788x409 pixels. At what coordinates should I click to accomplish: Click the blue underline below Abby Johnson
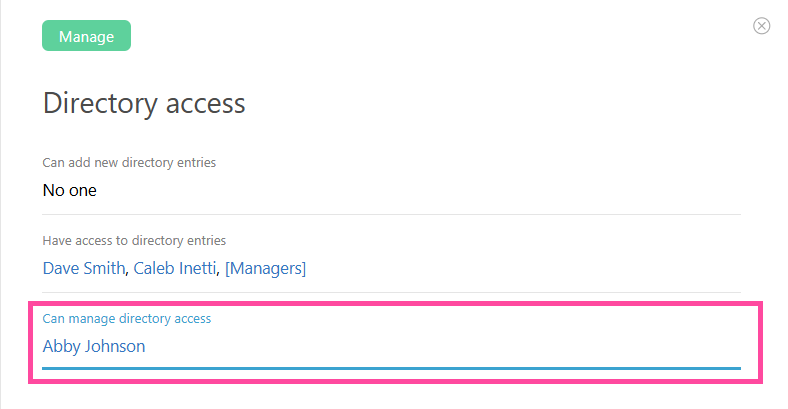click(391, 368)
